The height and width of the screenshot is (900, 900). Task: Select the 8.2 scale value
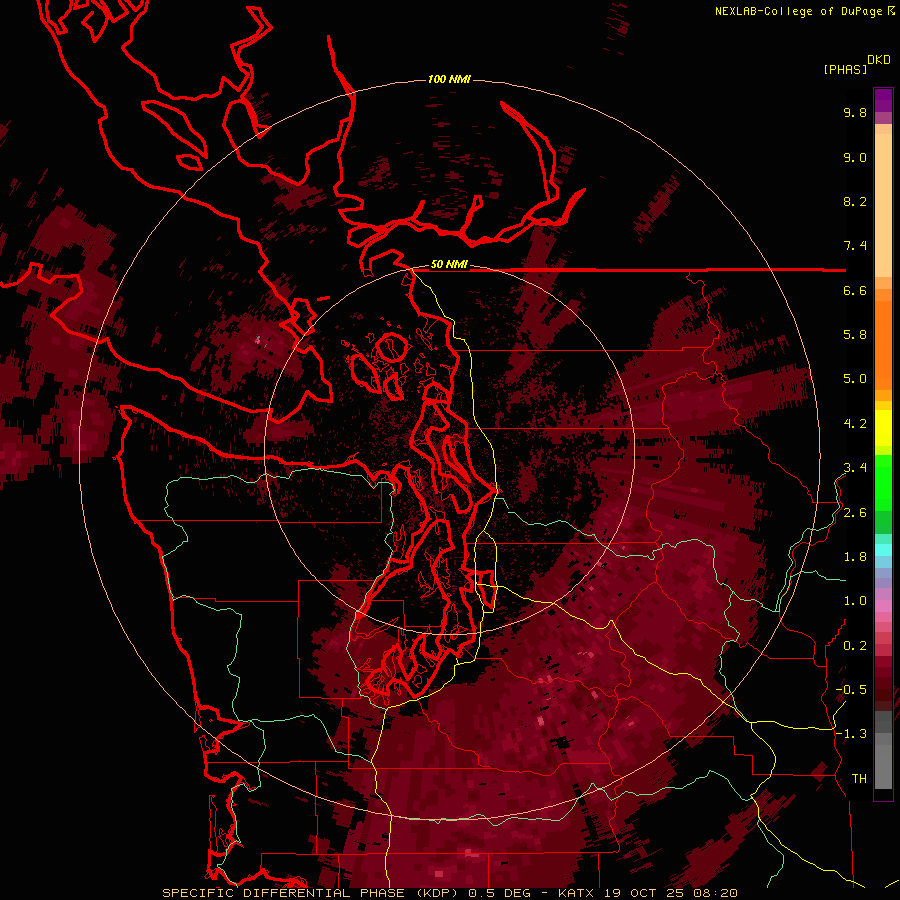click(855, 201)
